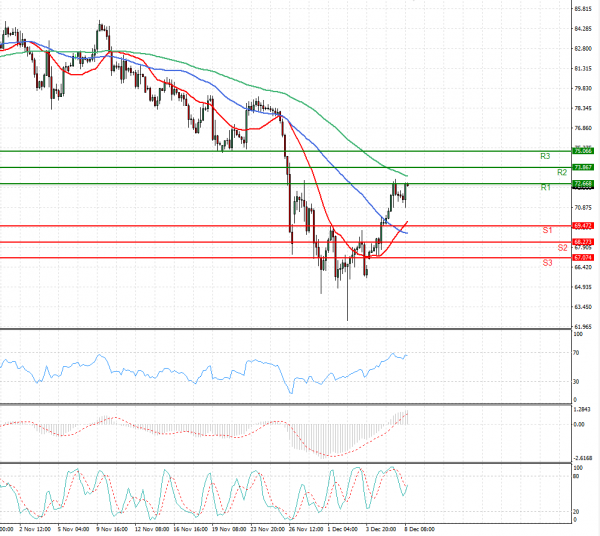
Task: Click the R1 resistance label
Action: tap(545, 187)
